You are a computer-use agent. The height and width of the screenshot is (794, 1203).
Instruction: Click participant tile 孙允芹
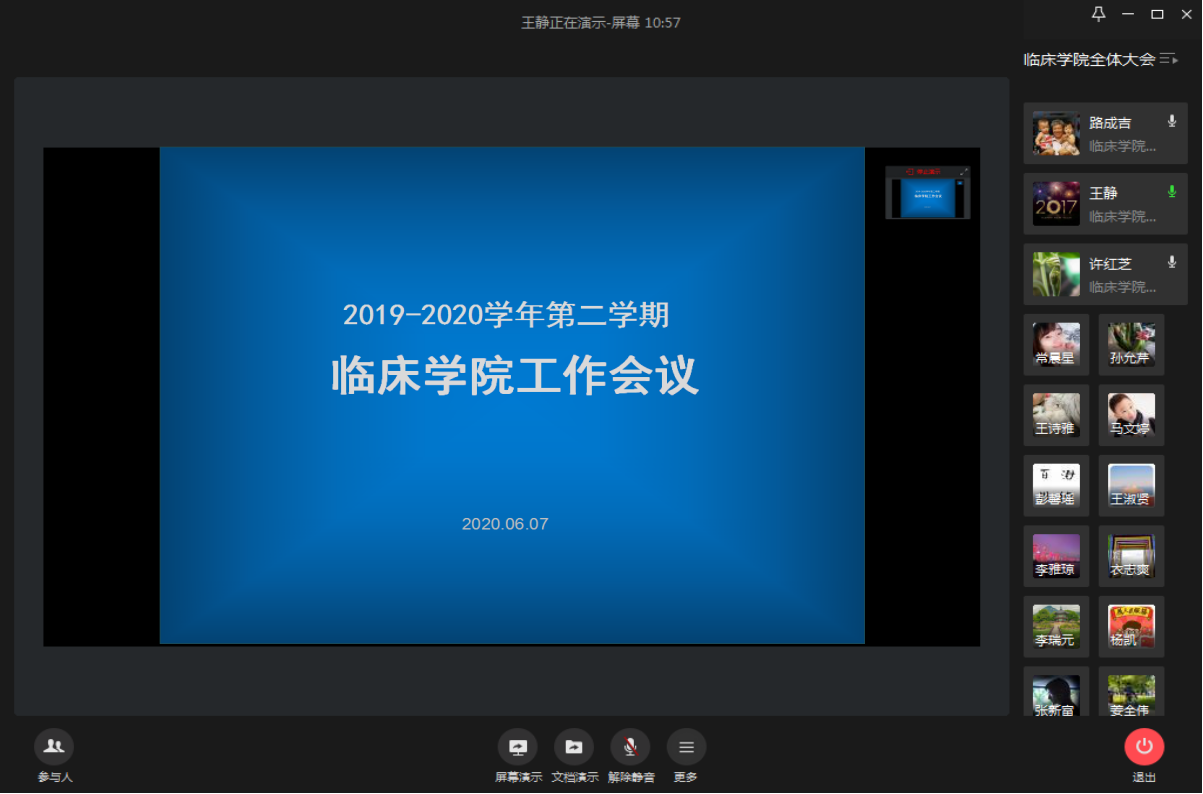(1131, 344)
